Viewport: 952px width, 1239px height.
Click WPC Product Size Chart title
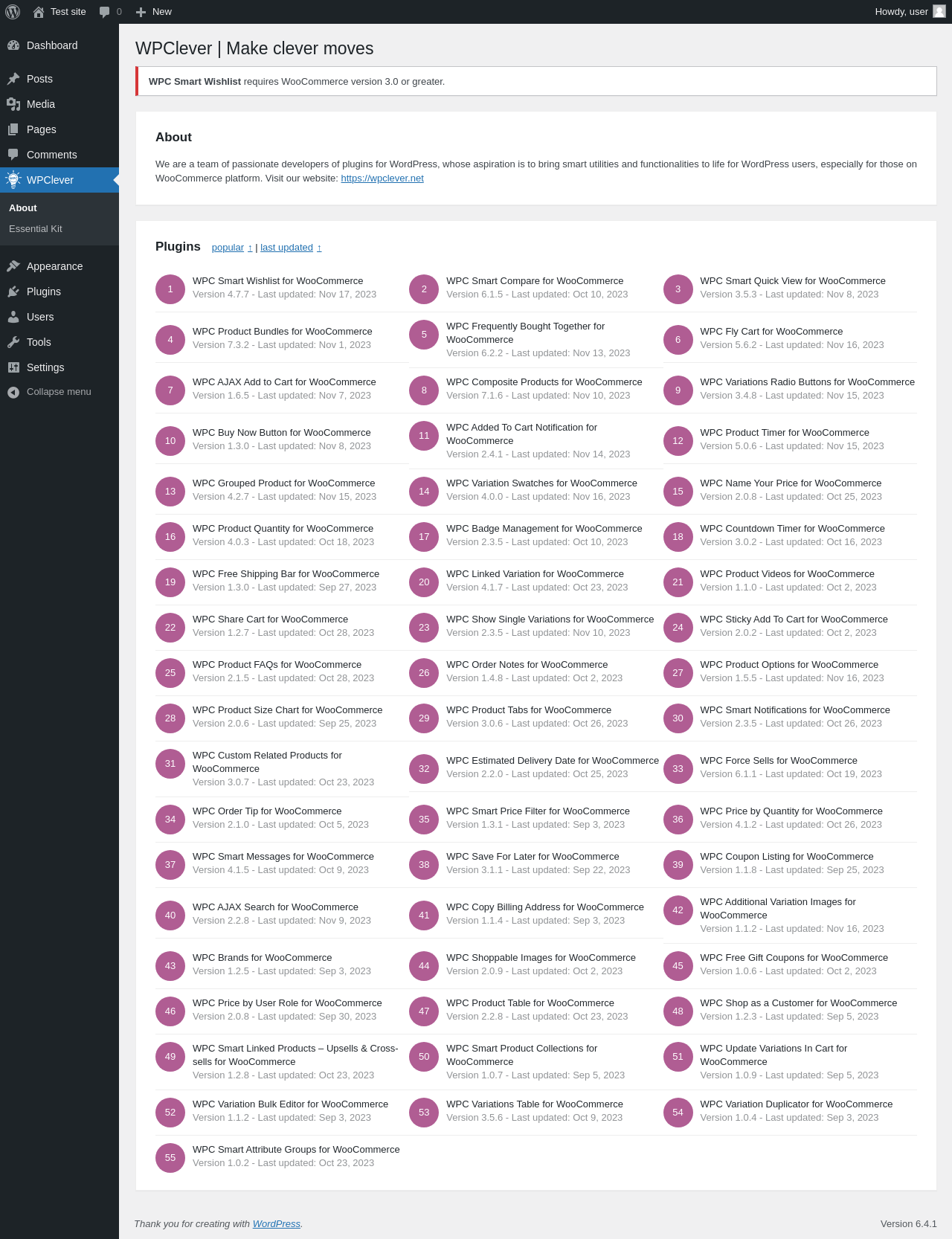pos(288,710)
